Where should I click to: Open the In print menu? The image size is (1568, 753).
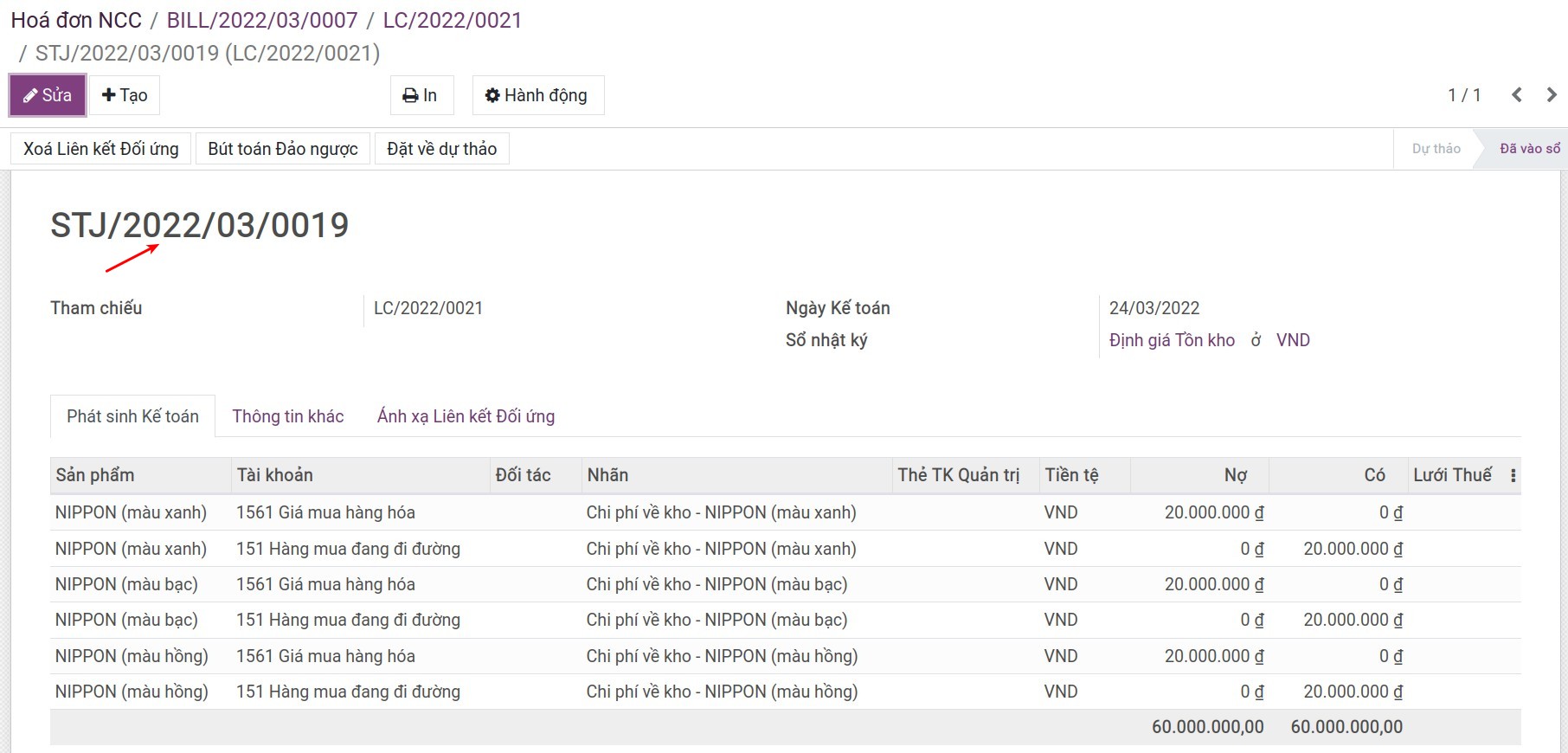tap(420, 95)
